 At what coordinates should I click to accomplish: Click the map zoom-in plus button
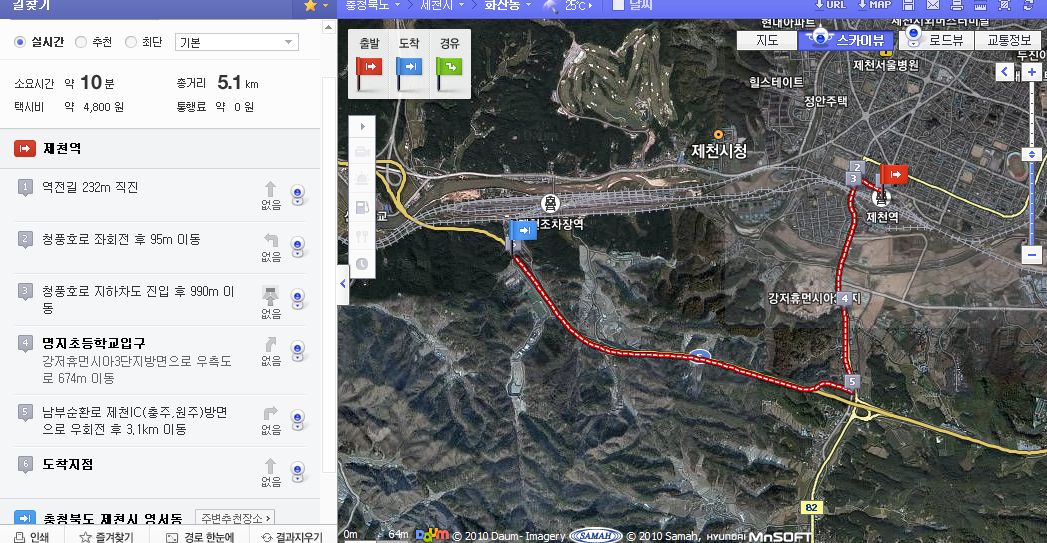[1032, 72]
